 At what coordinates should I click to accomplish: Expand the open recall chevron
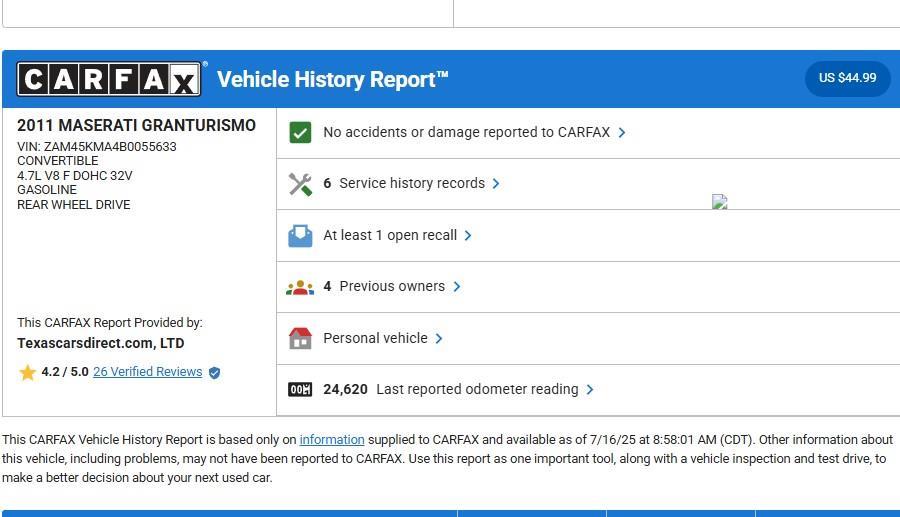point(468,236)
